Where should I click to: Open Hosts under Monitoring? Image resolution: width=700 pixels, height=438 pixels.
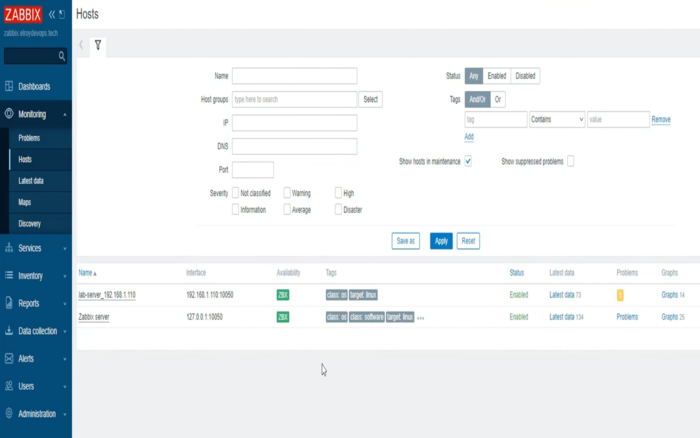tap(25, 159)
